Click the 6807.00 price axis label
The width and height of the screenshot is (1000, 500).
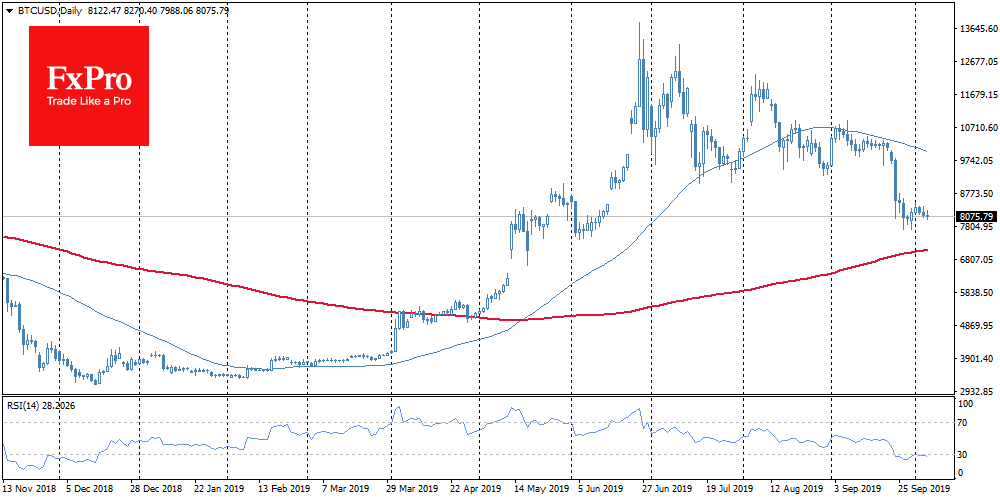click(979, 260)
